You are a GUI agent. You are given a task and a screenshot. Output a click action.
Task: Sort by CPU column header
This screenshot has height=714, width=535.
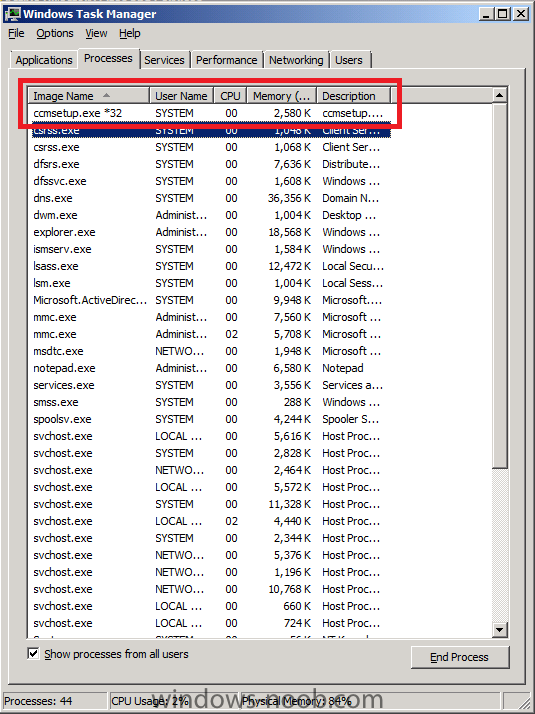tap(230, 96)
